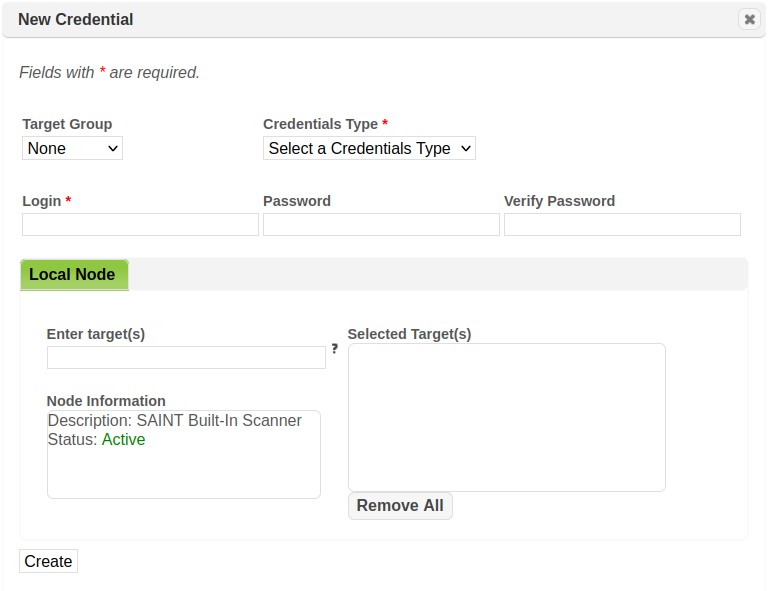Click the Credentials Type label
Image resolution: width=768 pixels, height=591 pixels.
pyautogui.click(x=320, y=124)
